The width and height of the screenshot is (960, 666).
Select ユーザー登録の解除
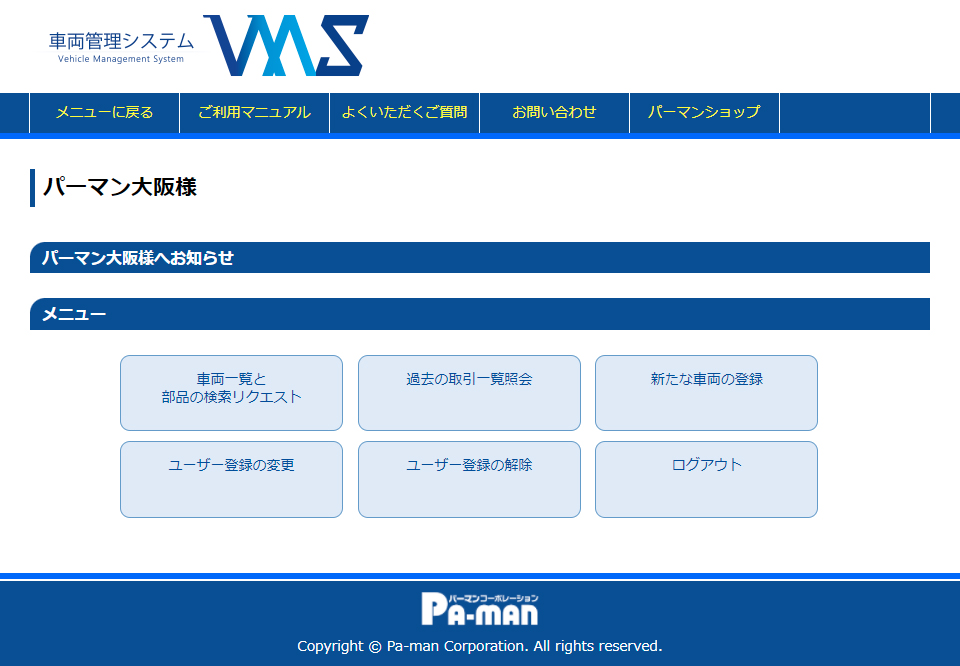[x=468, y=479]
